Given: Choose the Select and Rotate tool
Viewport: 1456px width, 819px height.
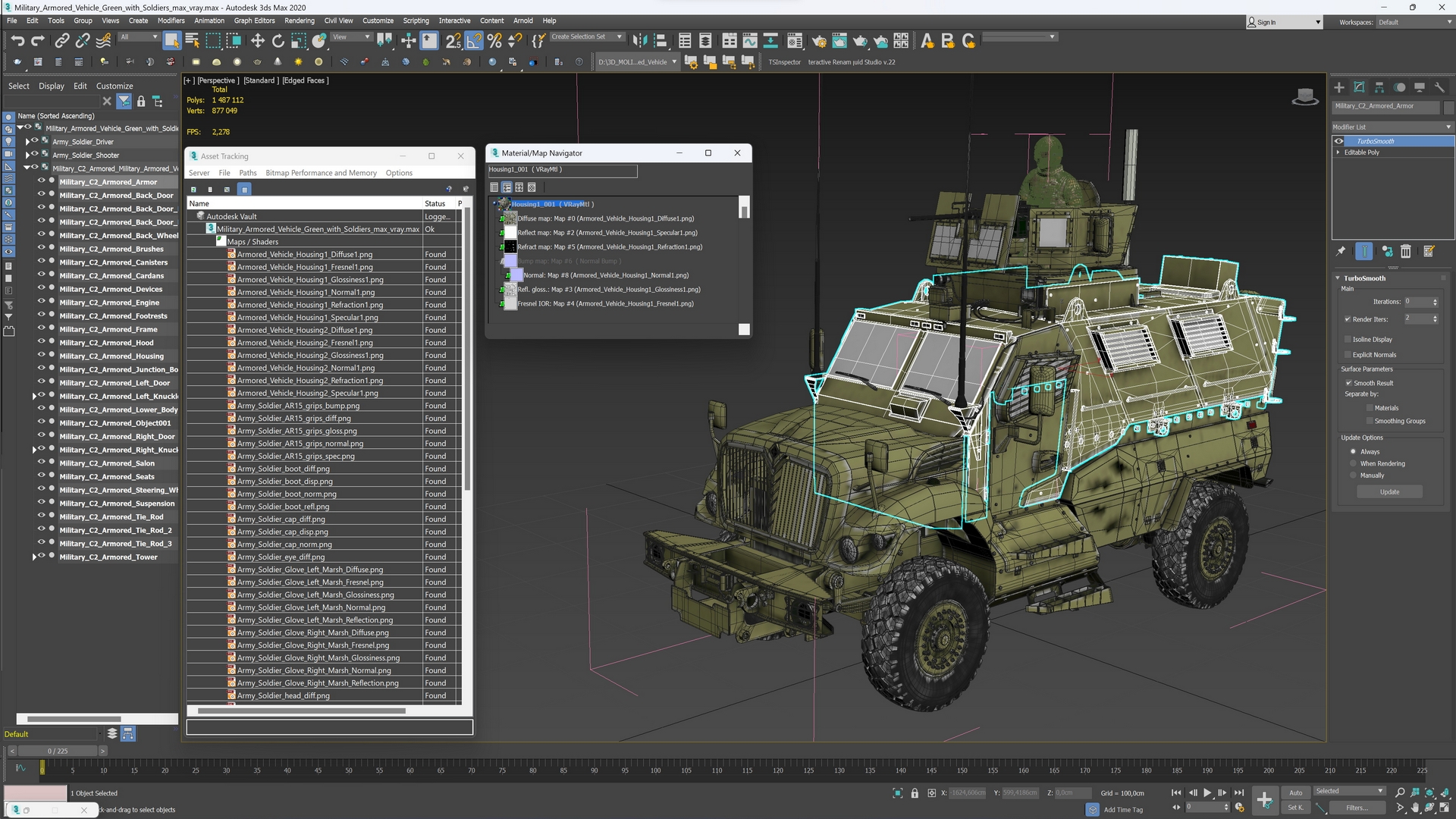Looking at the screenshot, I should pos(278,41).
